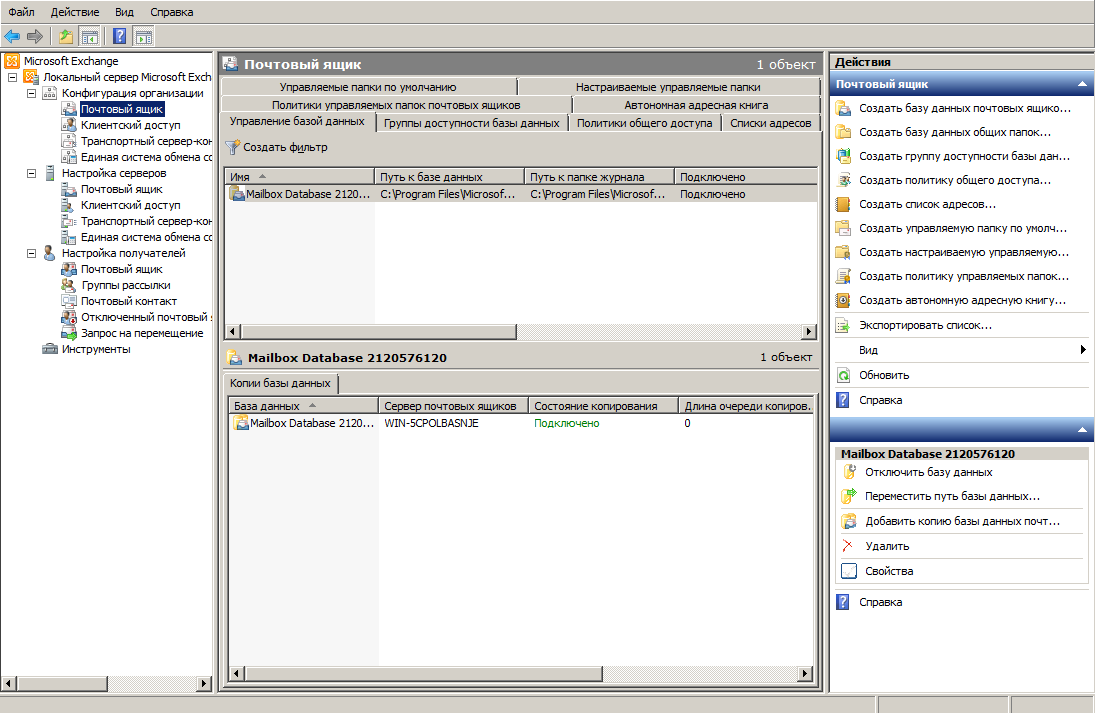Click the Инструменты toolbox icon in tree
The width and height of the screenshot is (1095, 713).
coord(50,349)
